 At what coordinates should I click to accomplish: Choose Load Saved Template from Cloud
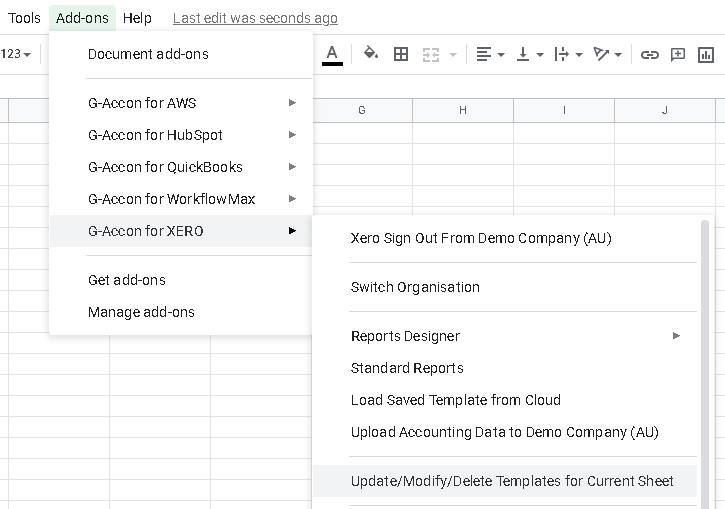point(505,400)
